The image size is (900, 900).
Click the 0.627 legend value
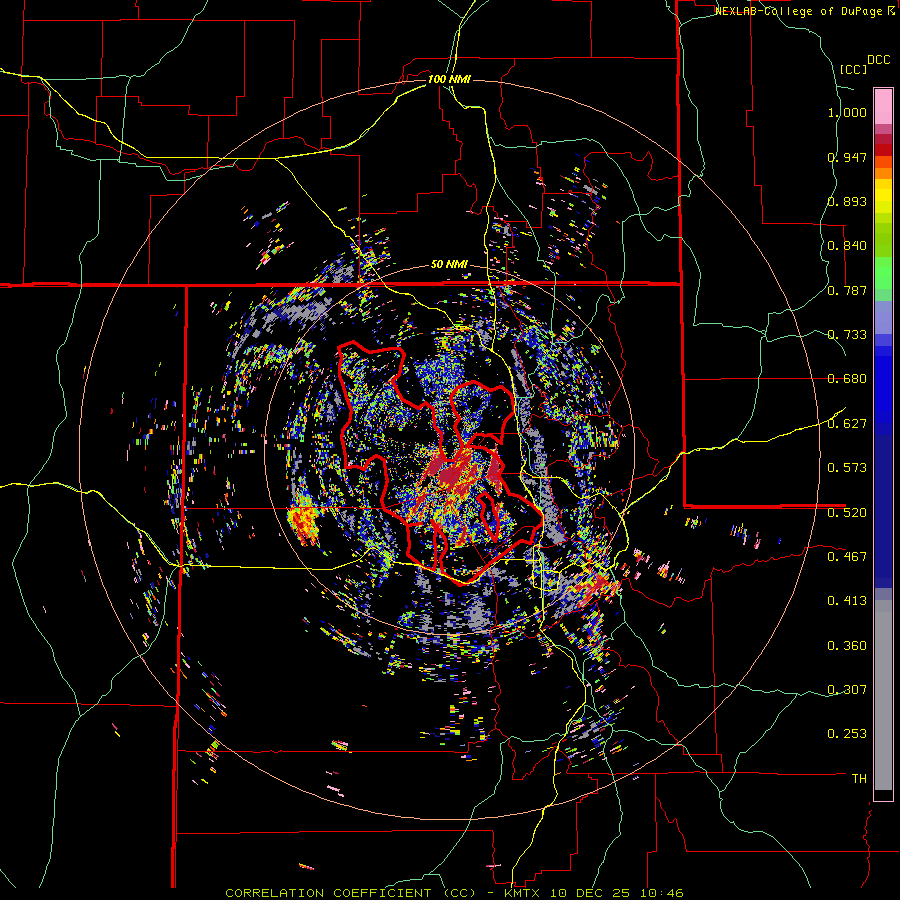(x=847, y=424)
